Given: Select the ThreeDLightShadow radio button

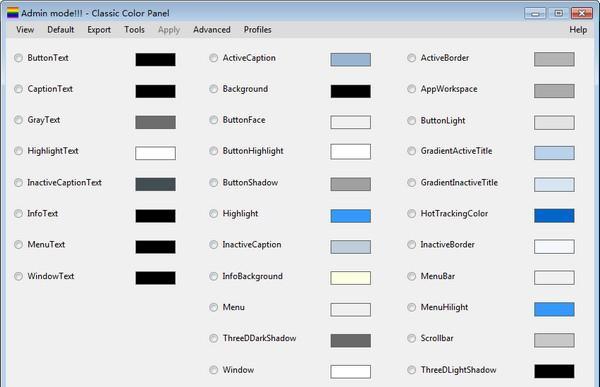Looking at the screenshot, I should tap(411, 370).
